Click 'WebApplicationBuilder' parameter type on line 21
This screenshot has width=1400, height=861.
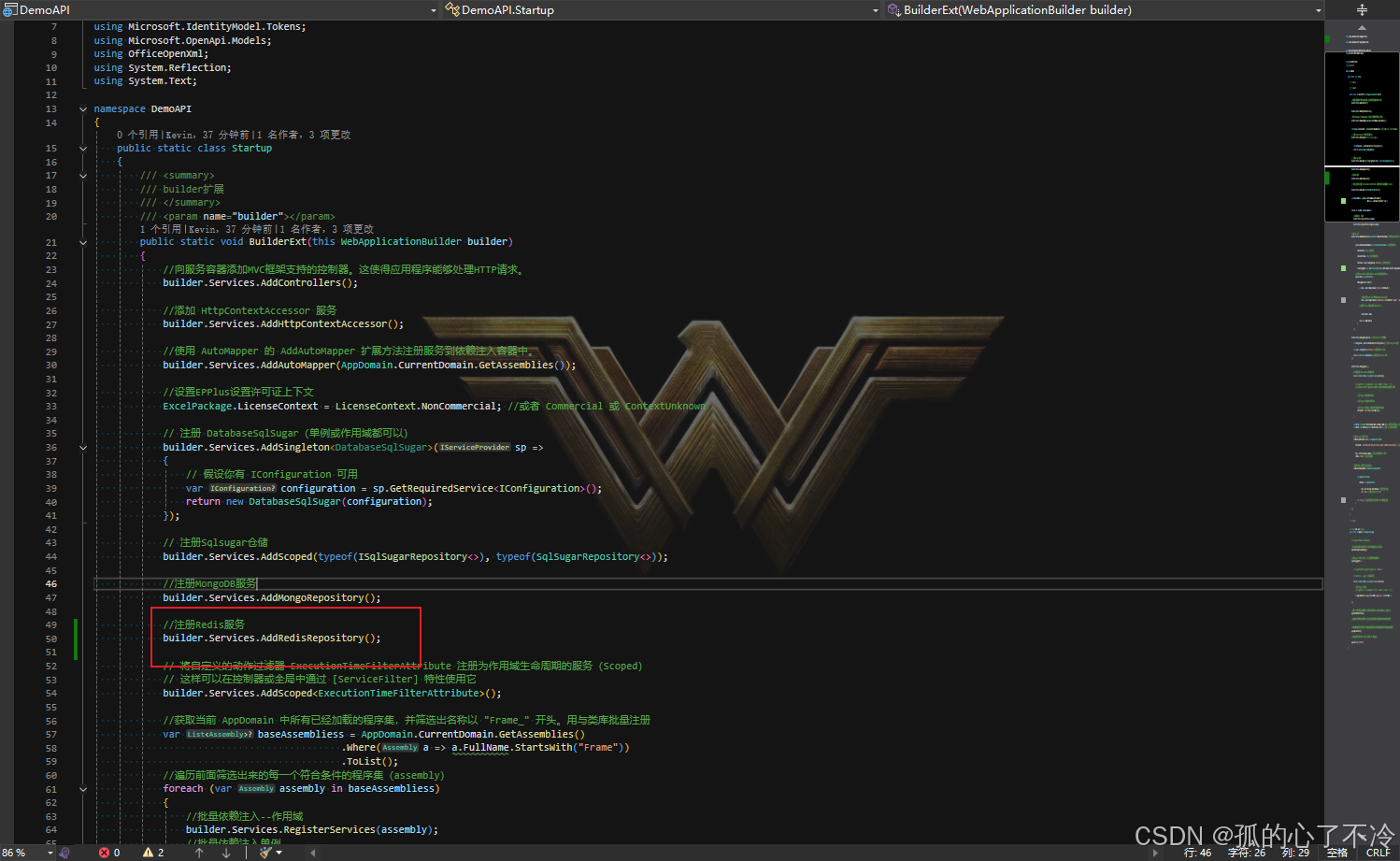tap(401, 242)
